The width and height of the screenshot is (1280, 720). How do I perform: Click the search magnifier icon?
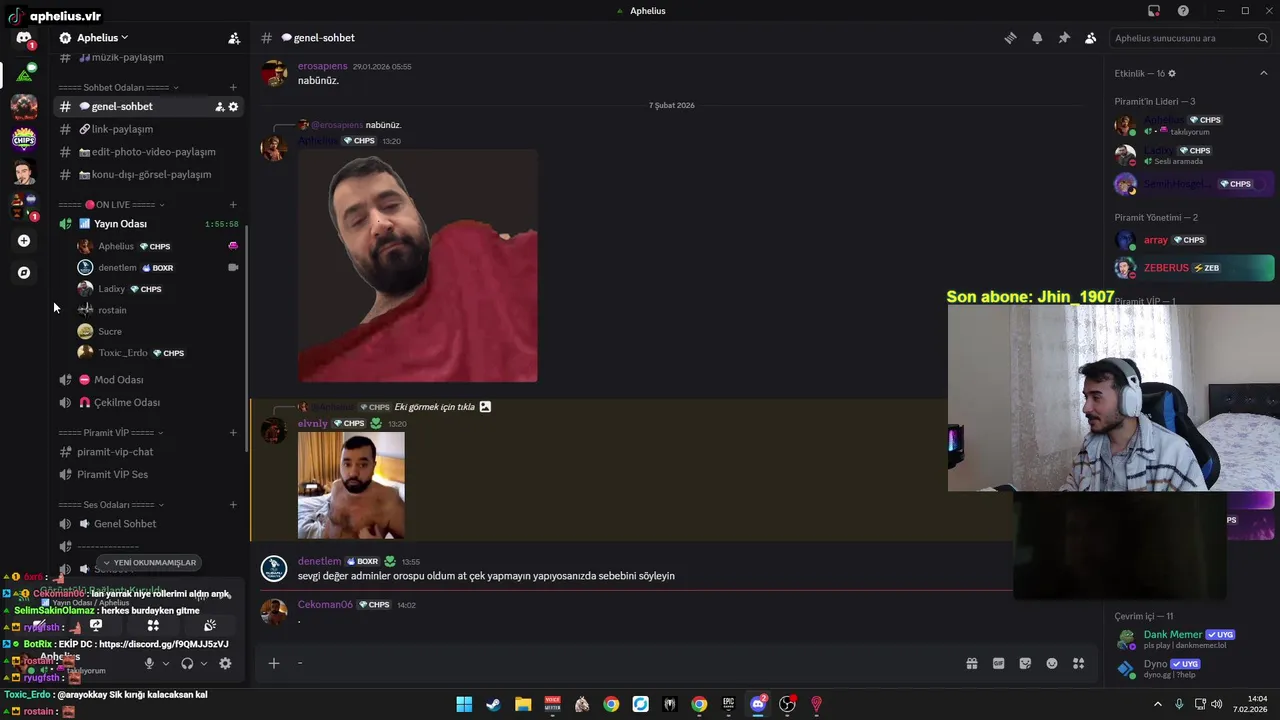click(1263, 38)
